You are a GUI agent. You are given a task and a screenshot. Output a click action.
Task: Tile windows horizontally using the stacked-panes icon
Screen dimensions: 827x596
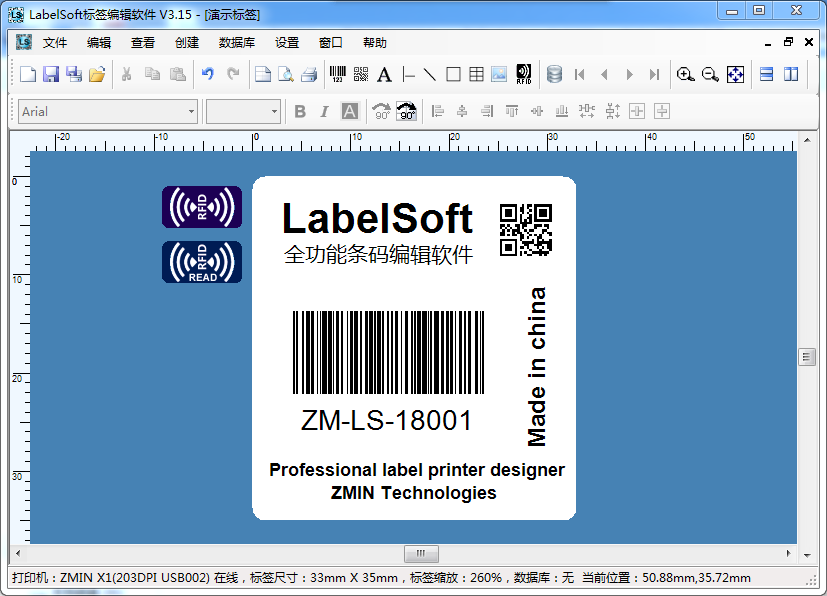point(766,74)
